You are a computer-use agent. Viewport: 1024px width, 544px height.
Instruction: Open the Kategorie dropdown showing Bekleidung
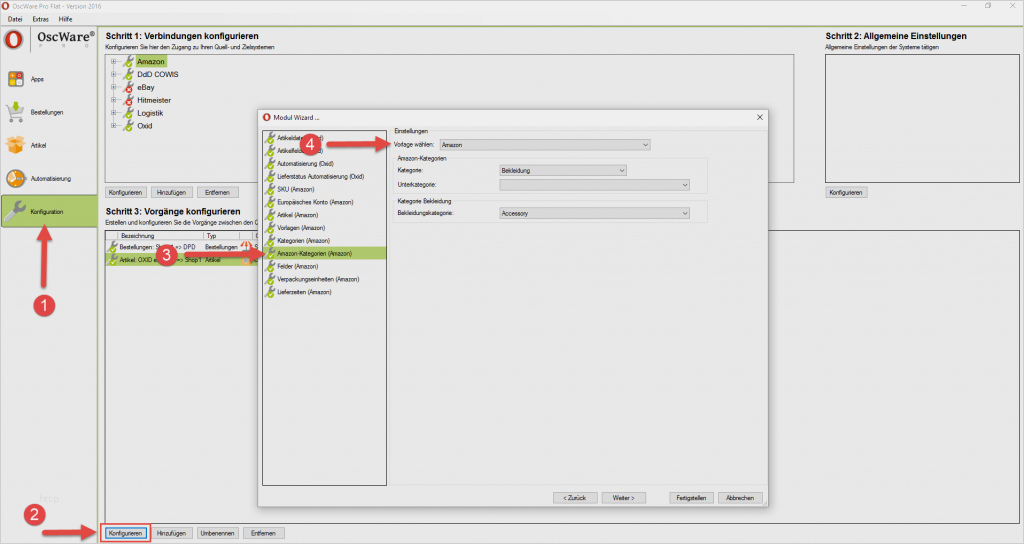(x=562, y=171)
